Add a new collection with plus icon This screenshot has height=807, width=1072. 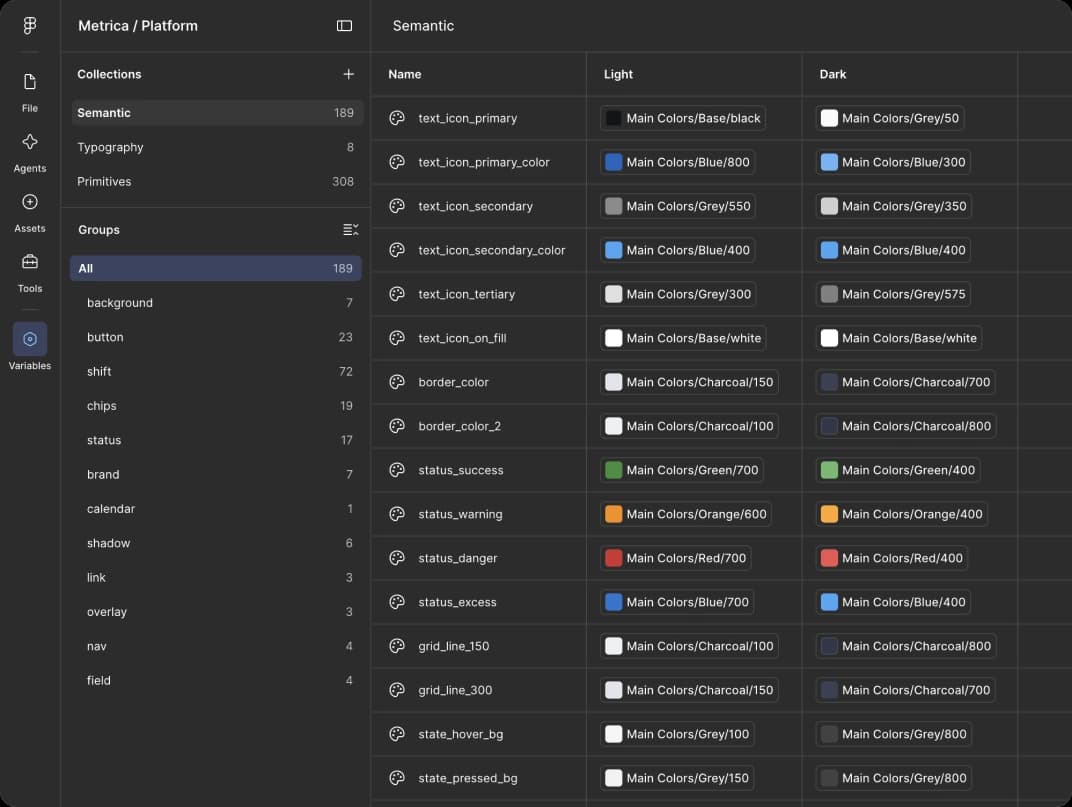[x=349, y=74]
